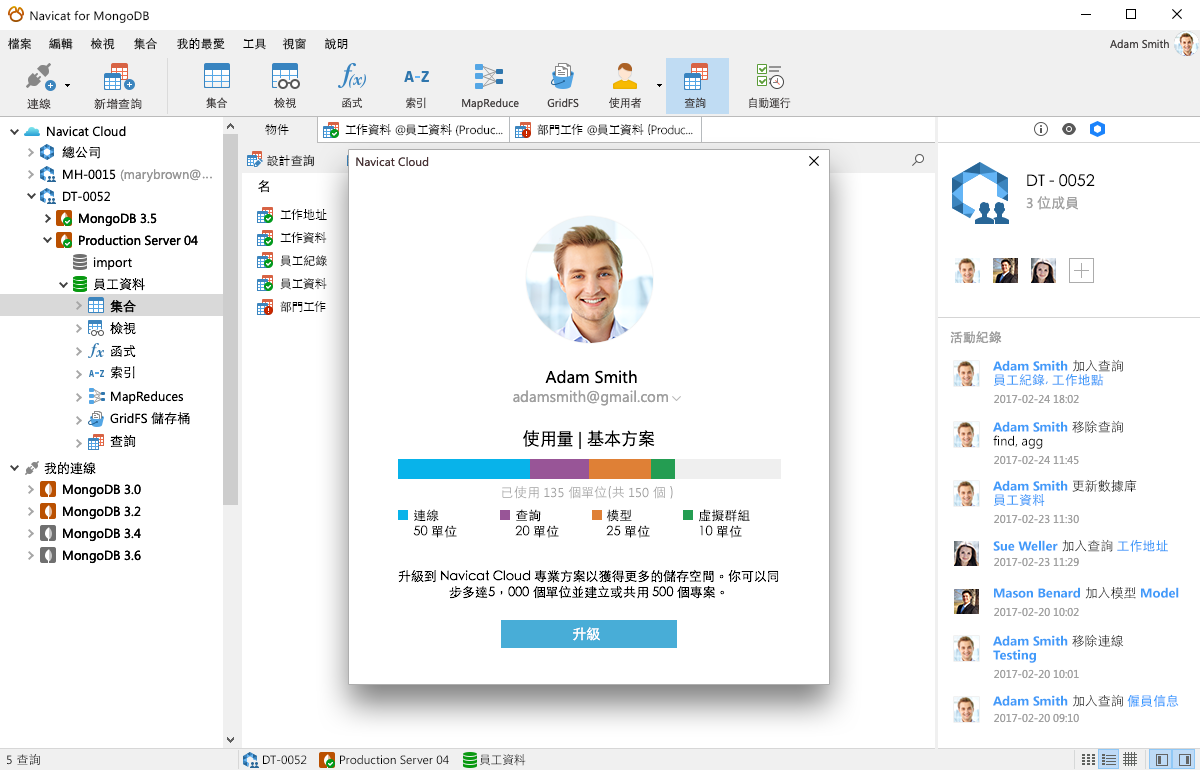1200x770 pixels.
Task: Click 設計查詢 in the object toolbar
Action: [x=281, y=160]
